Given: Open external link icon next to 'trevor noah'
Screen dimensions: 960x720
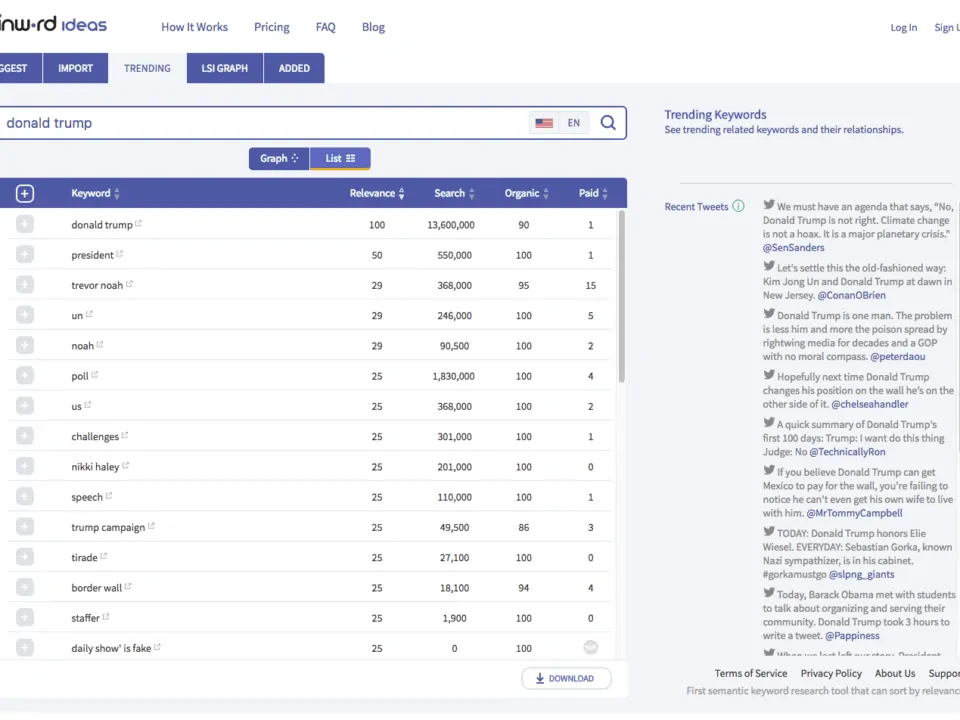Looking at the screenshot, I should (129, 284).
